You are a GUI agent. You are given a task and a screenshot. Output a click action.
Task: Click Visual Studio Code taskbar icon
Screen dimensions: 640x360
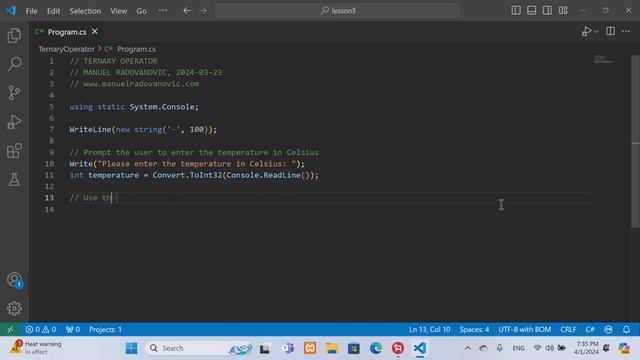[x=420, y=348]
